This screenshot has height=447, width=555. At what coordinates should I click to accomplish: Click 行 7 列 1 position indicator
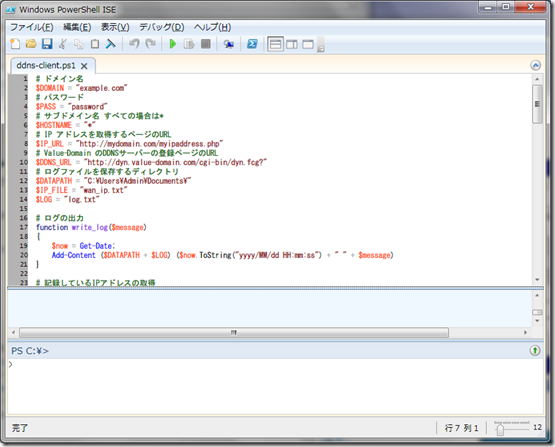[x=461, y=428]
